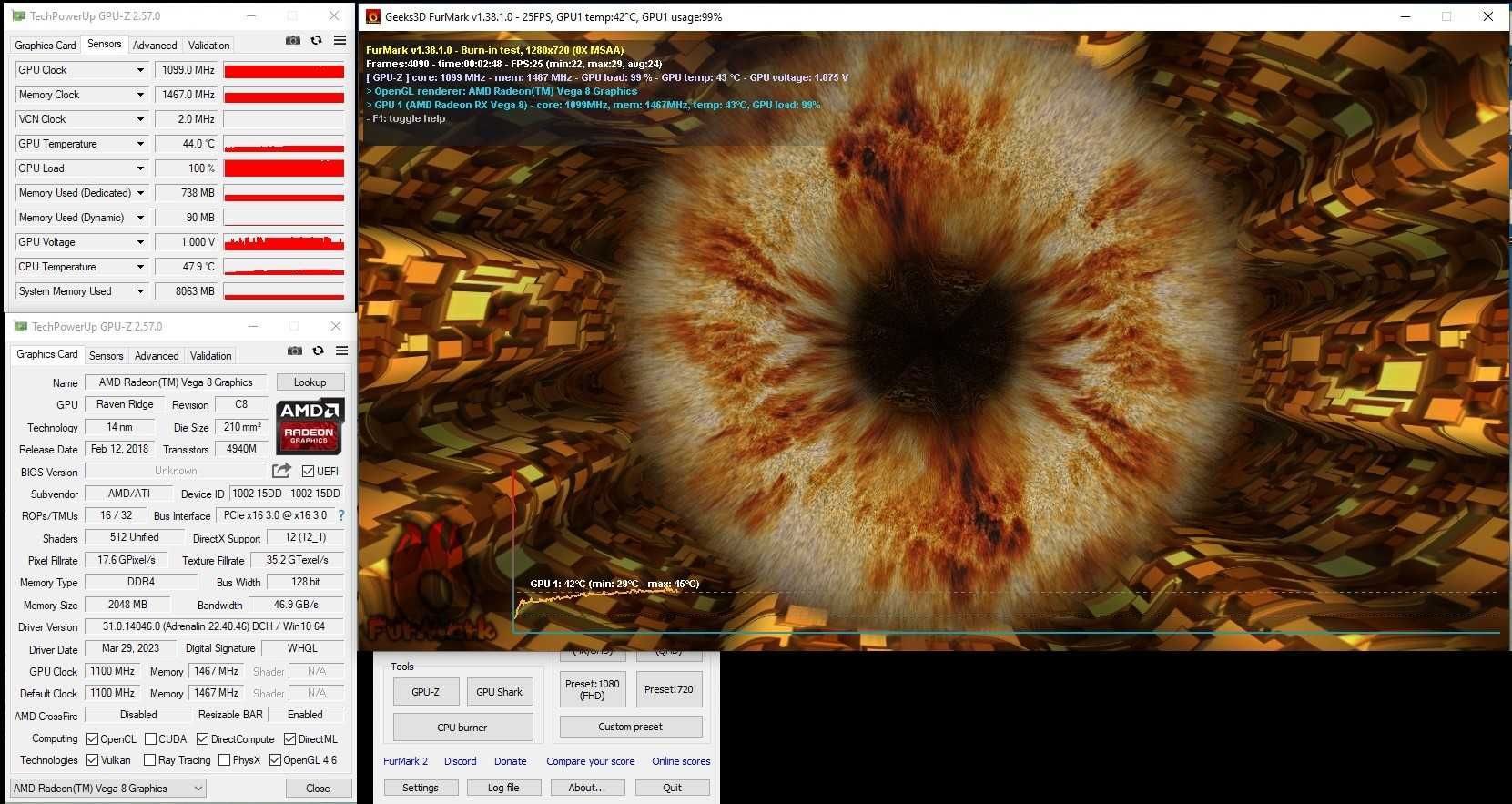Screen dimensions: 1512x804
Task: Open Validation tab in Graphics Card window
Action: click(210, 356)
